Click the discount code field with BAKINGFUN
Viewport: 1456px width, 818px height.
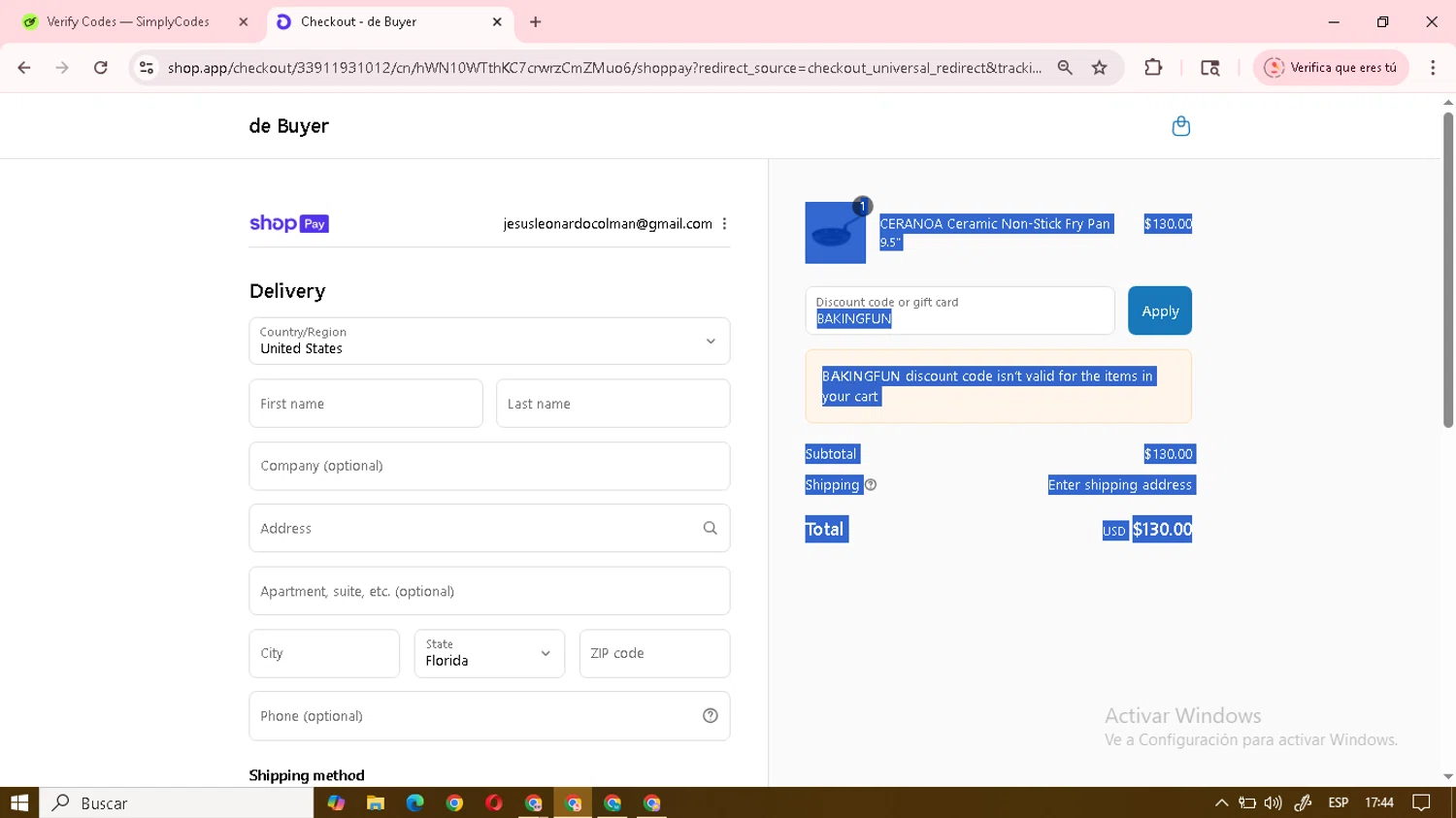[x=960, y=311]
